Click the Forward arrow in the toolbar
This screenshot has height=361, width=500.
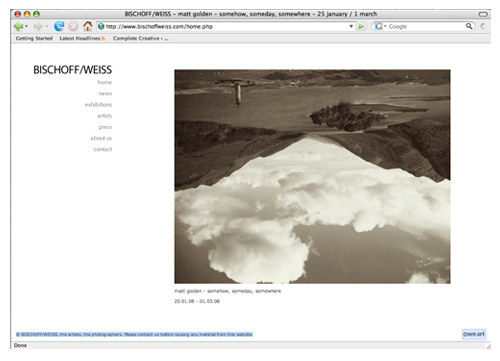coord(38,26)
